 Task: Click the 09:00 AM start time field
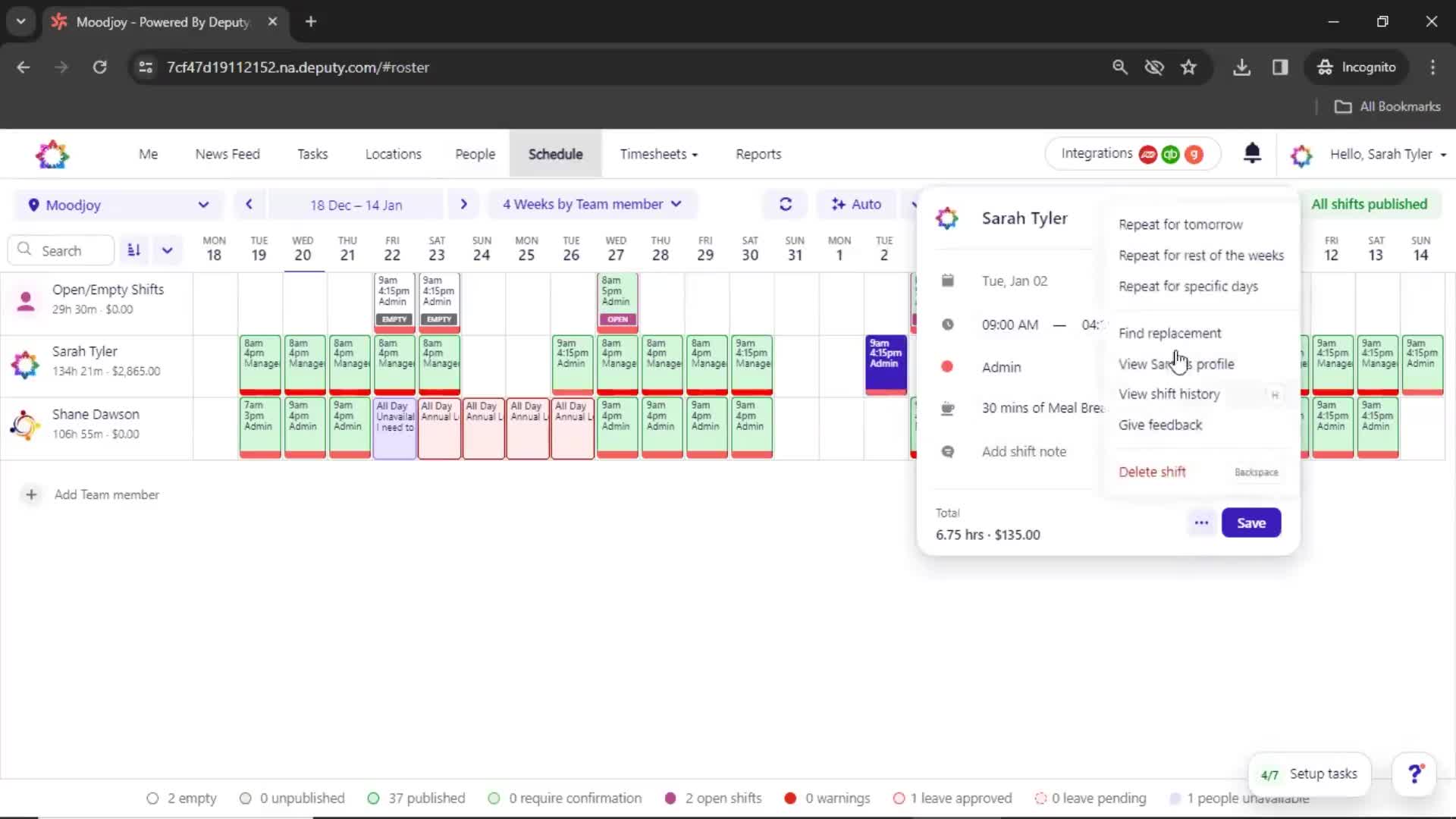point(1009,325)
